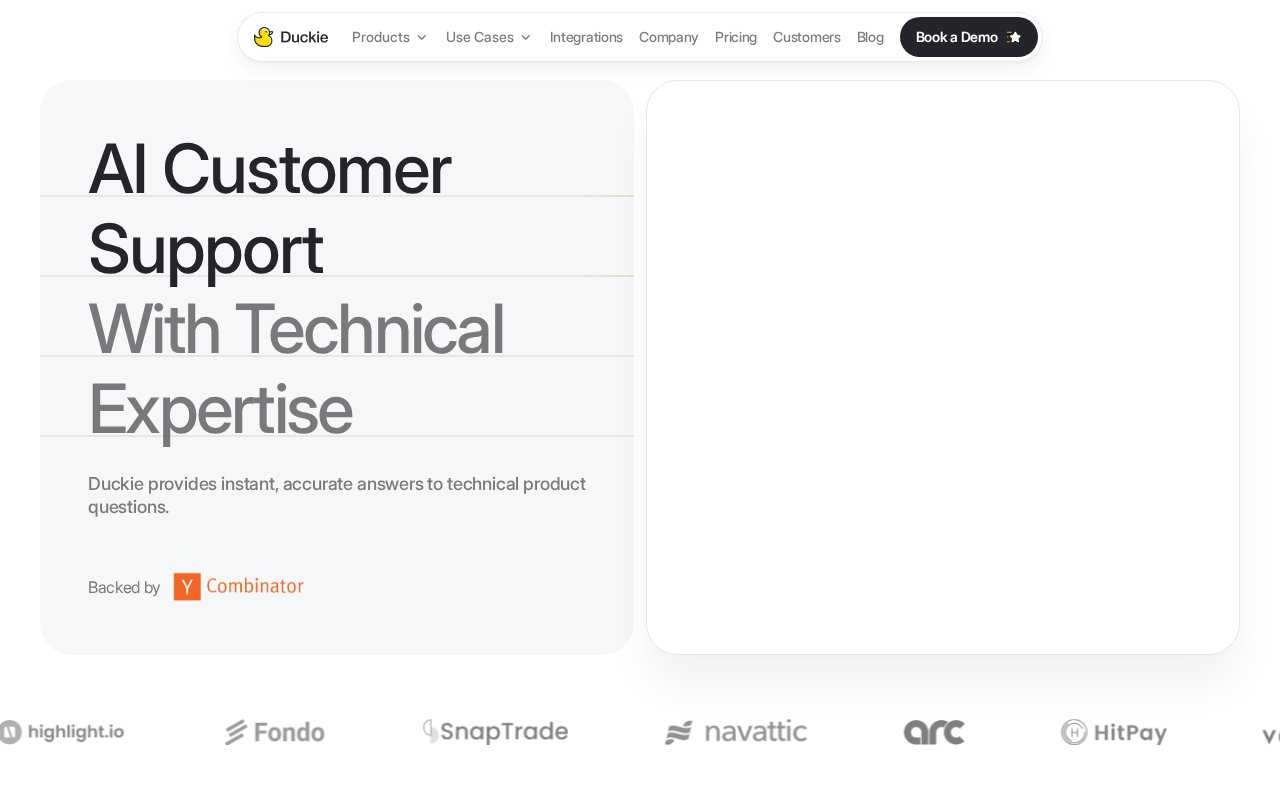Click the navattic logo

point(736,732)
